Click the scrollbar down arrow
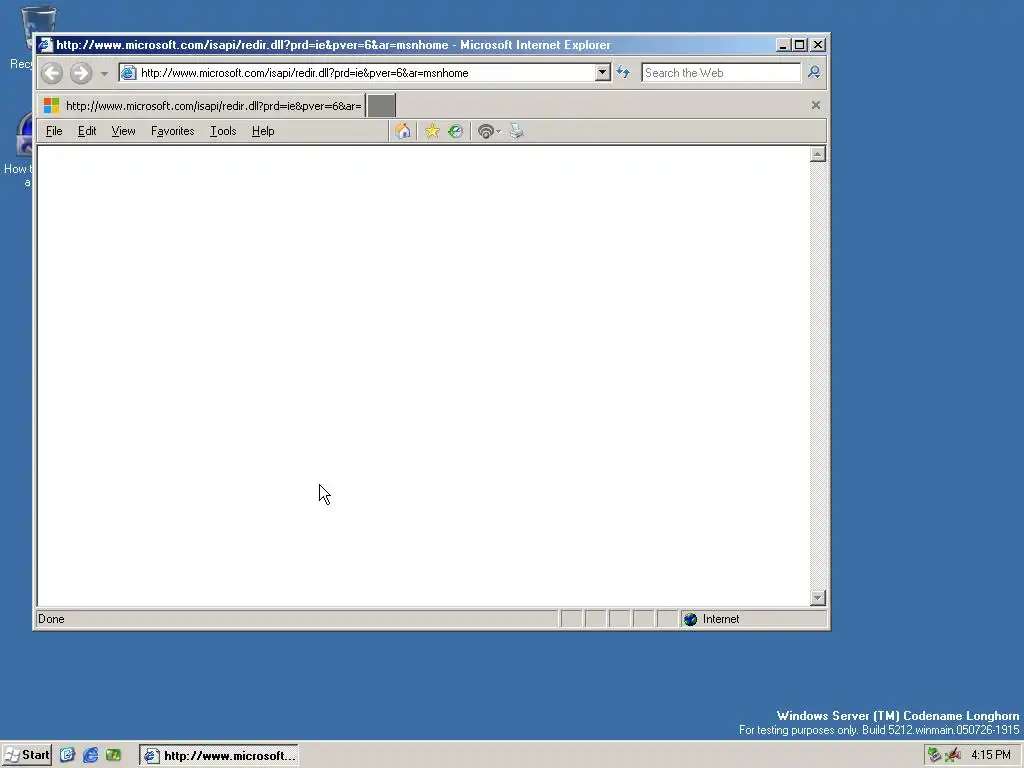 pos(818,598)
